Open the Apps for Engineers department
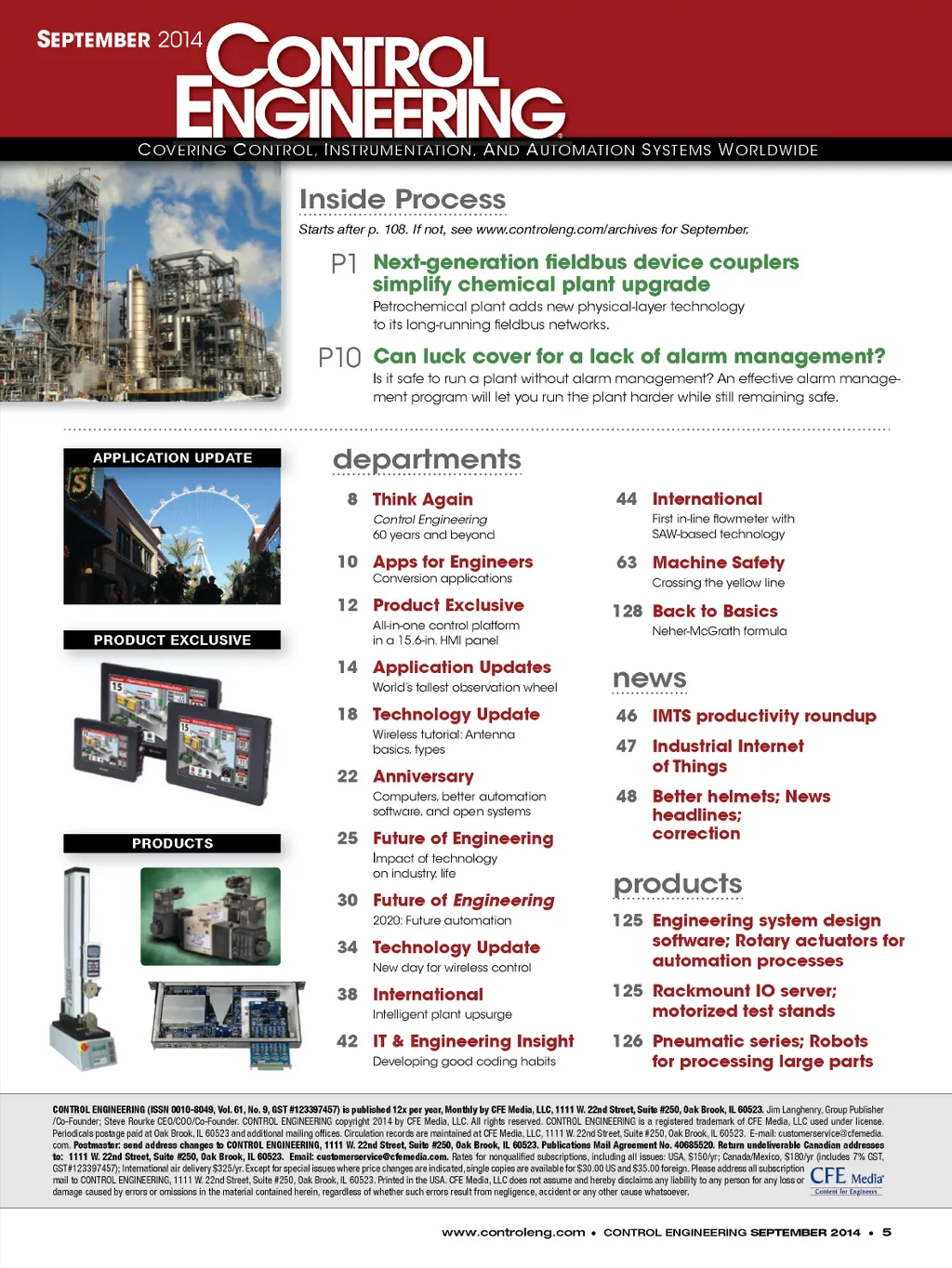This screenshot has width=952, height=1268. (452, 562)
